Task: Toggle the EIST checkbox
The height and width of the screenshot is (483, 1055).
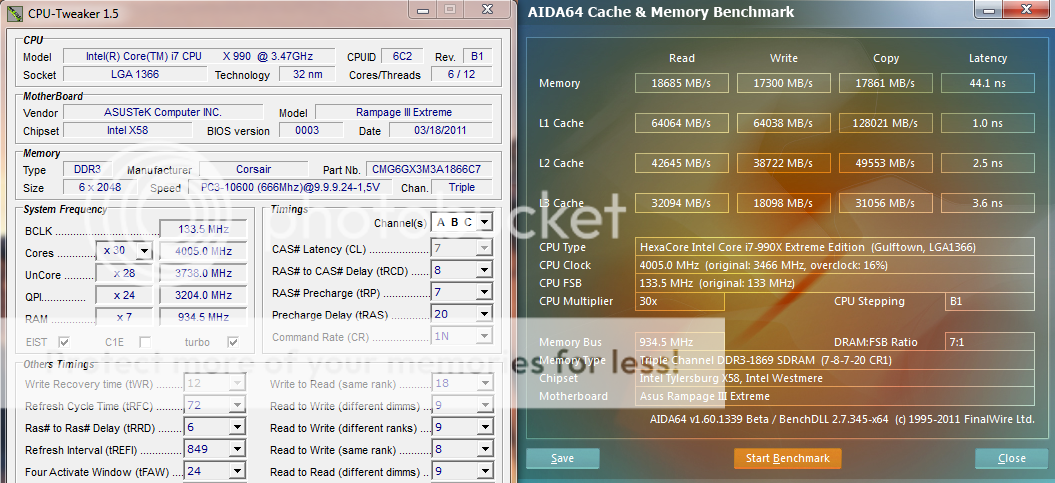Action: [65, 342]
